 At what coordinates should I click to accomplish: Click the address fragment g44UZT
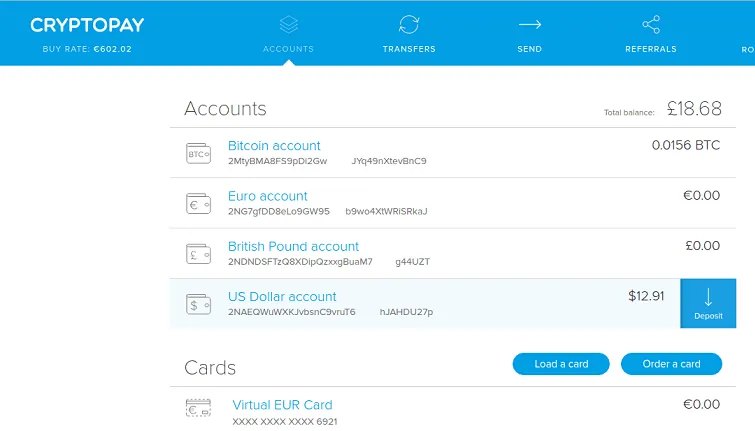[x=413, y=262]
